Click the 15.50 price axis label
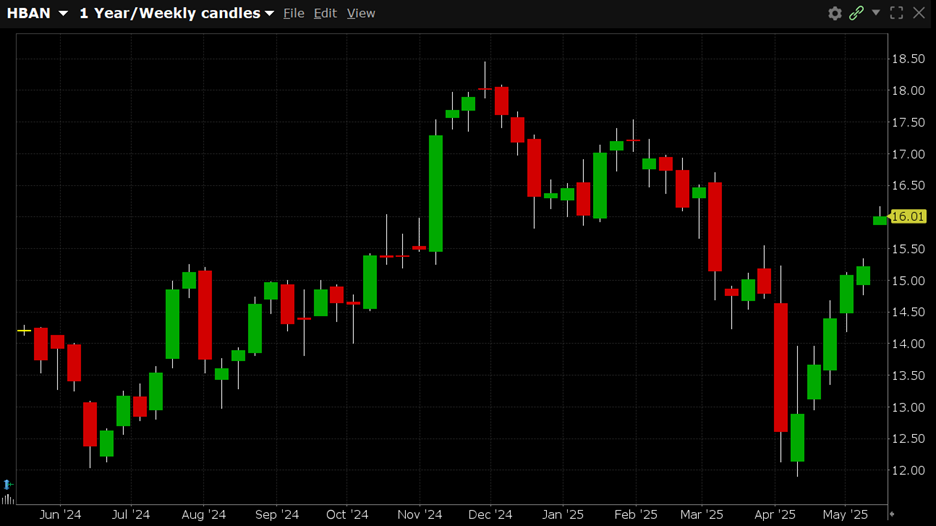This screenshot has height=526, width=936. click(908, 248)
